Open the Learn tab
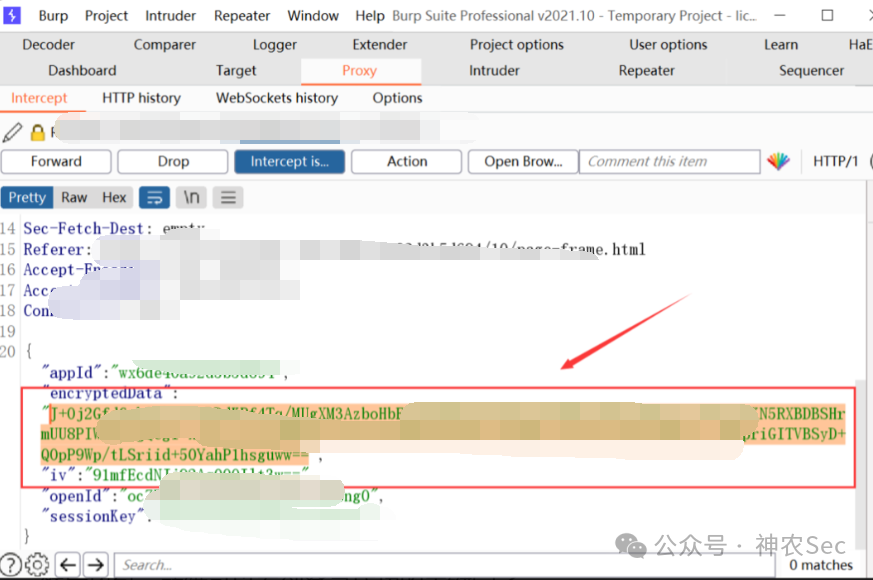 click(x=781, y=45)
